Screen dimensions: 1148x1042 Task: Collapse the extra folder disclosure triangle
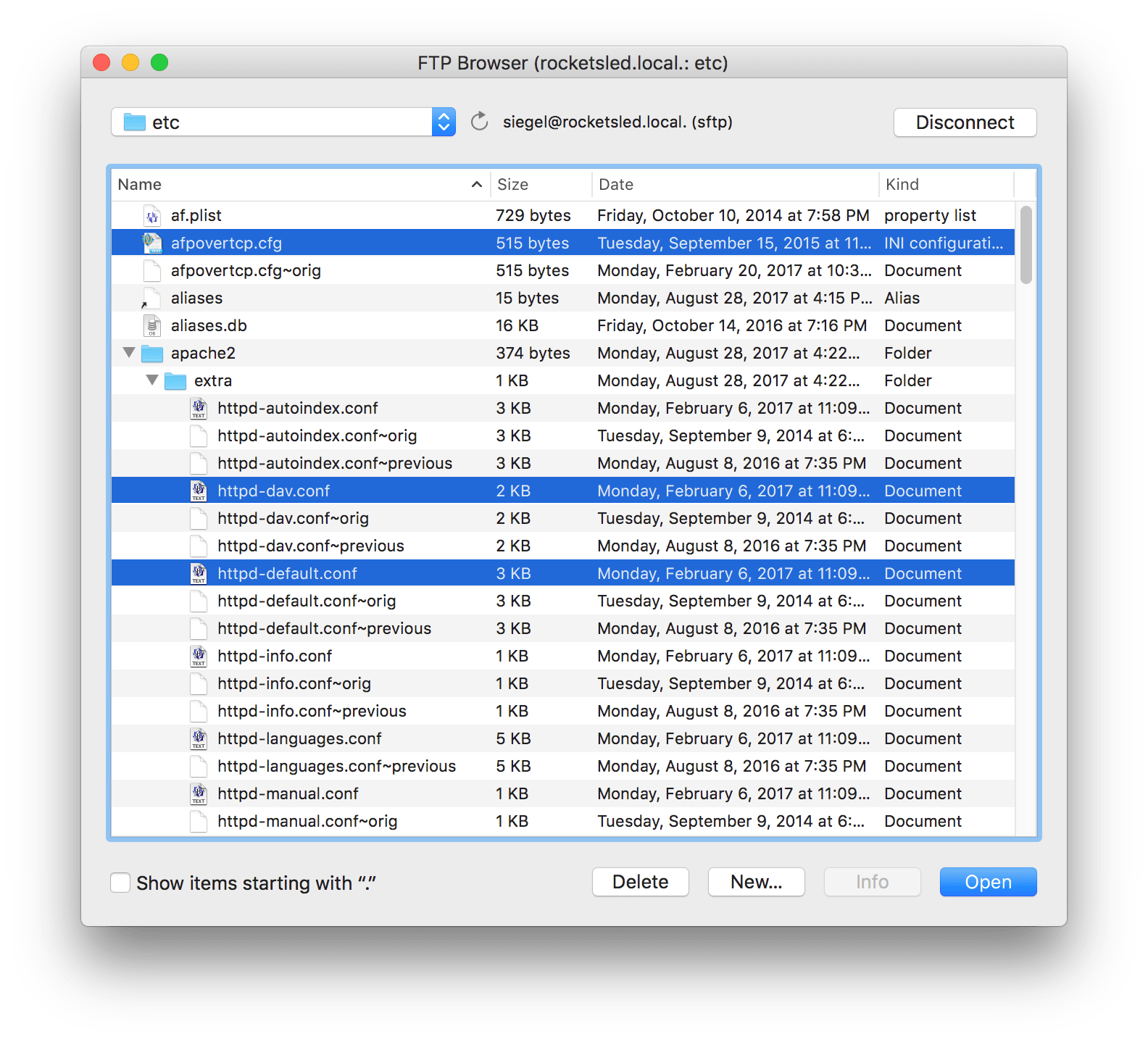pos(152,380)
